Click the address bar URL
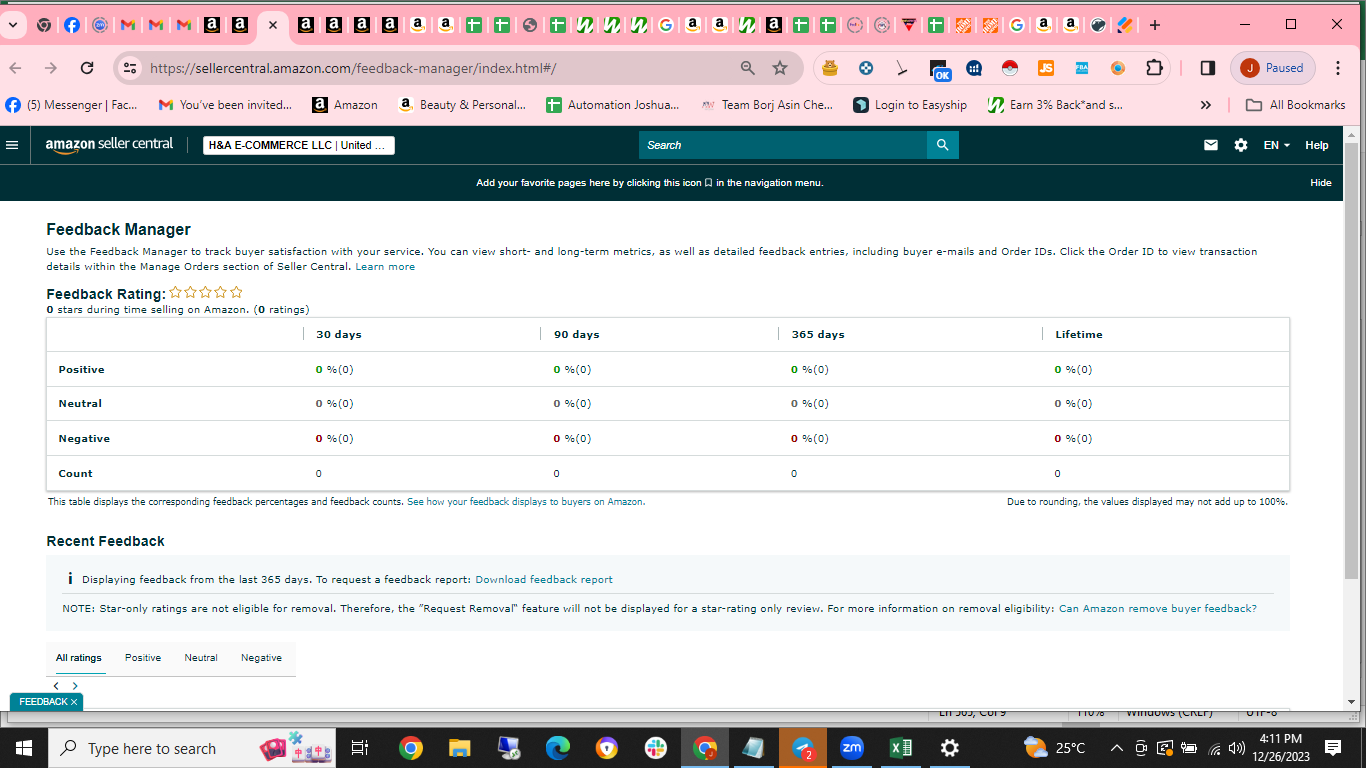Image resolution: width=1366 pixels, height=768 pixels. (x=352, y=68)
